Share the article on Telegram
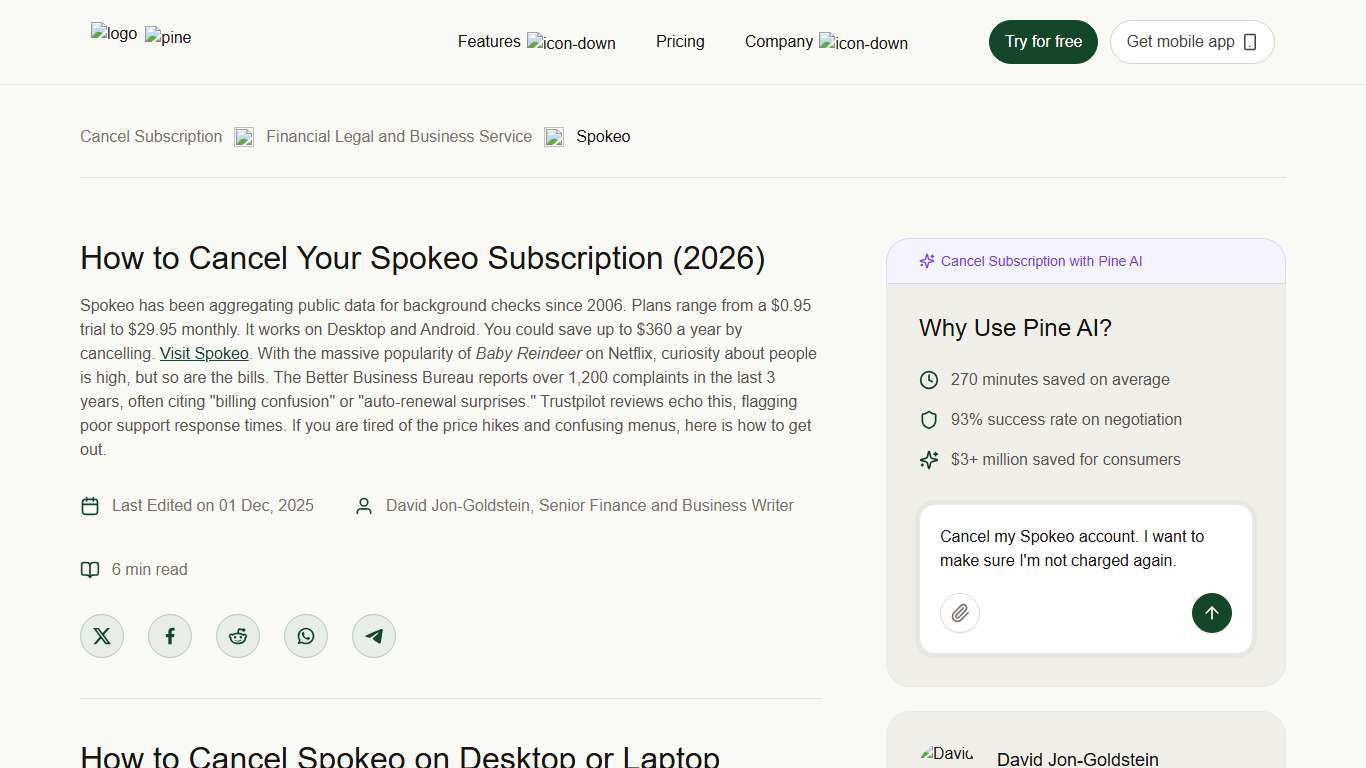Screen dimensions: 1366x768 [x=374, y=635]
